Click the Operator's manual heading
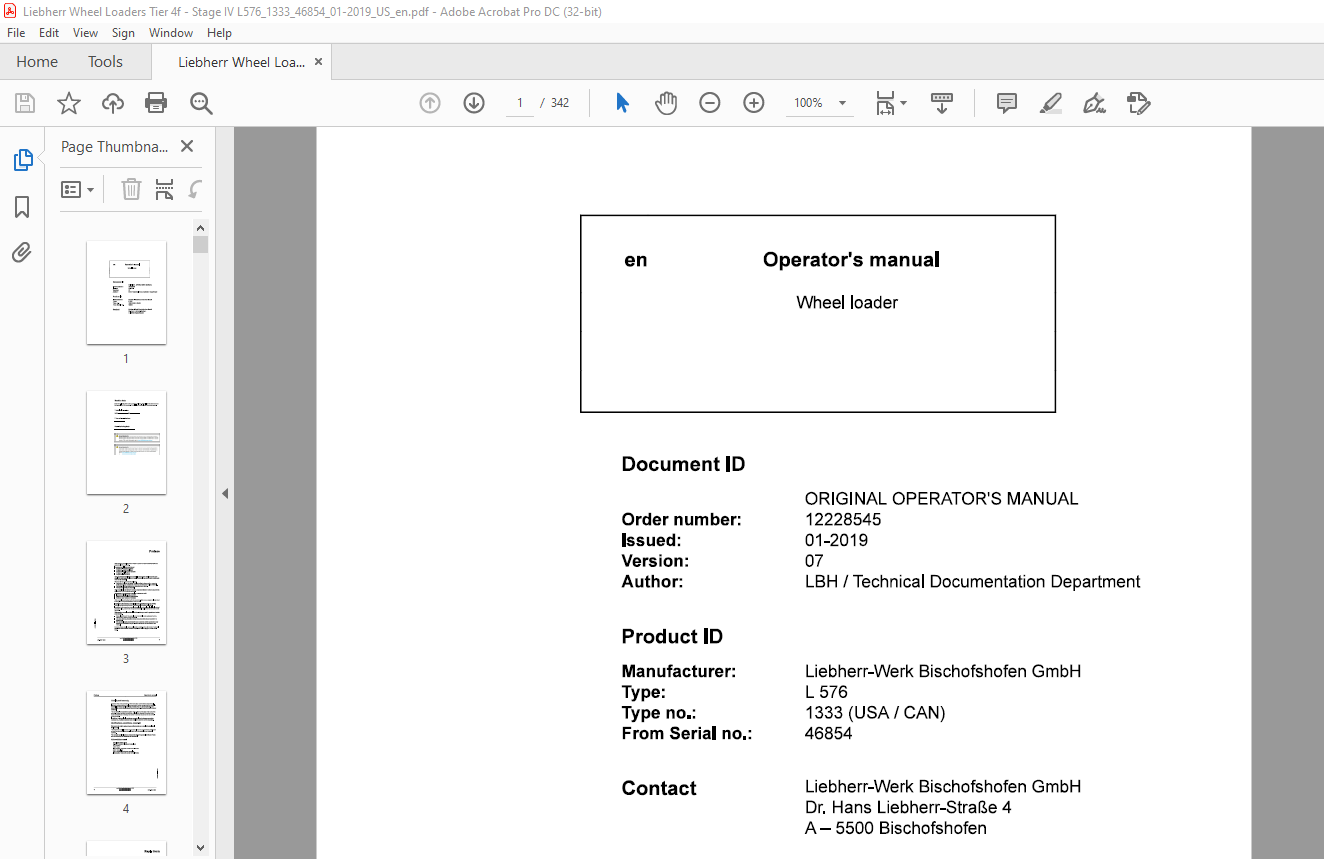The height and width of the screenshot is (859, 1324). tap(851, 260)
